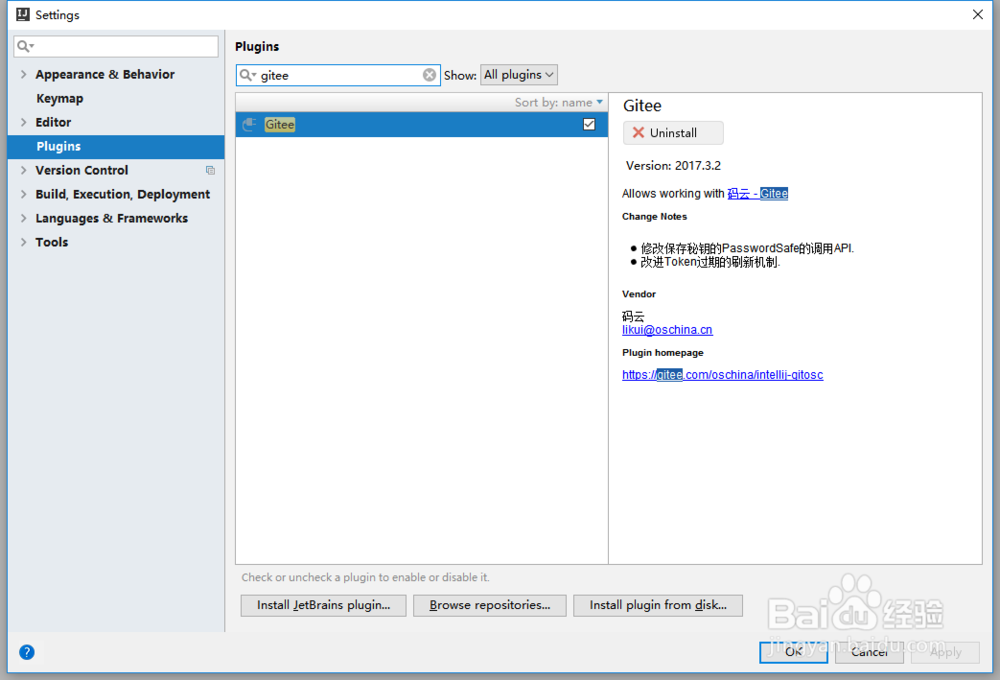The image size is (1000, 680).
Task: Select Editor settings item
Action: (53, 122)
